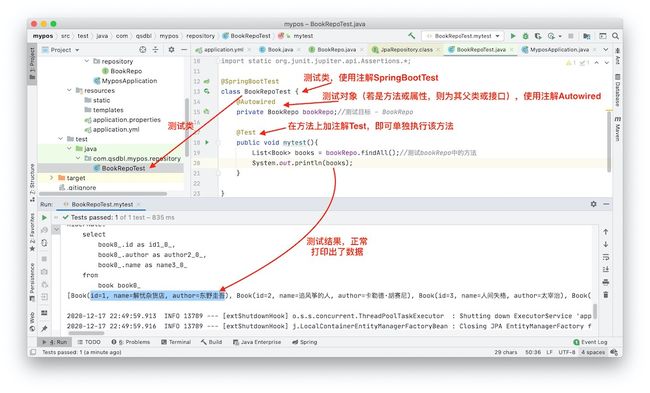The width and height of the screenshot is (650, 393).
Task: Toggle soft-wrap icon in Run output sidebar
Action: (606, 257)
